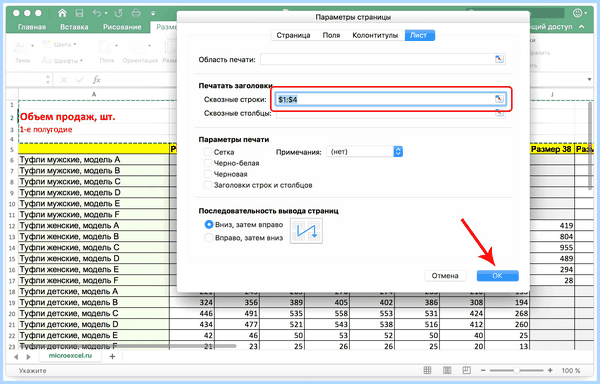Click the OK button in the dialog
The image size is (600, 384).
pyautogui.click(x=497, y=275)
